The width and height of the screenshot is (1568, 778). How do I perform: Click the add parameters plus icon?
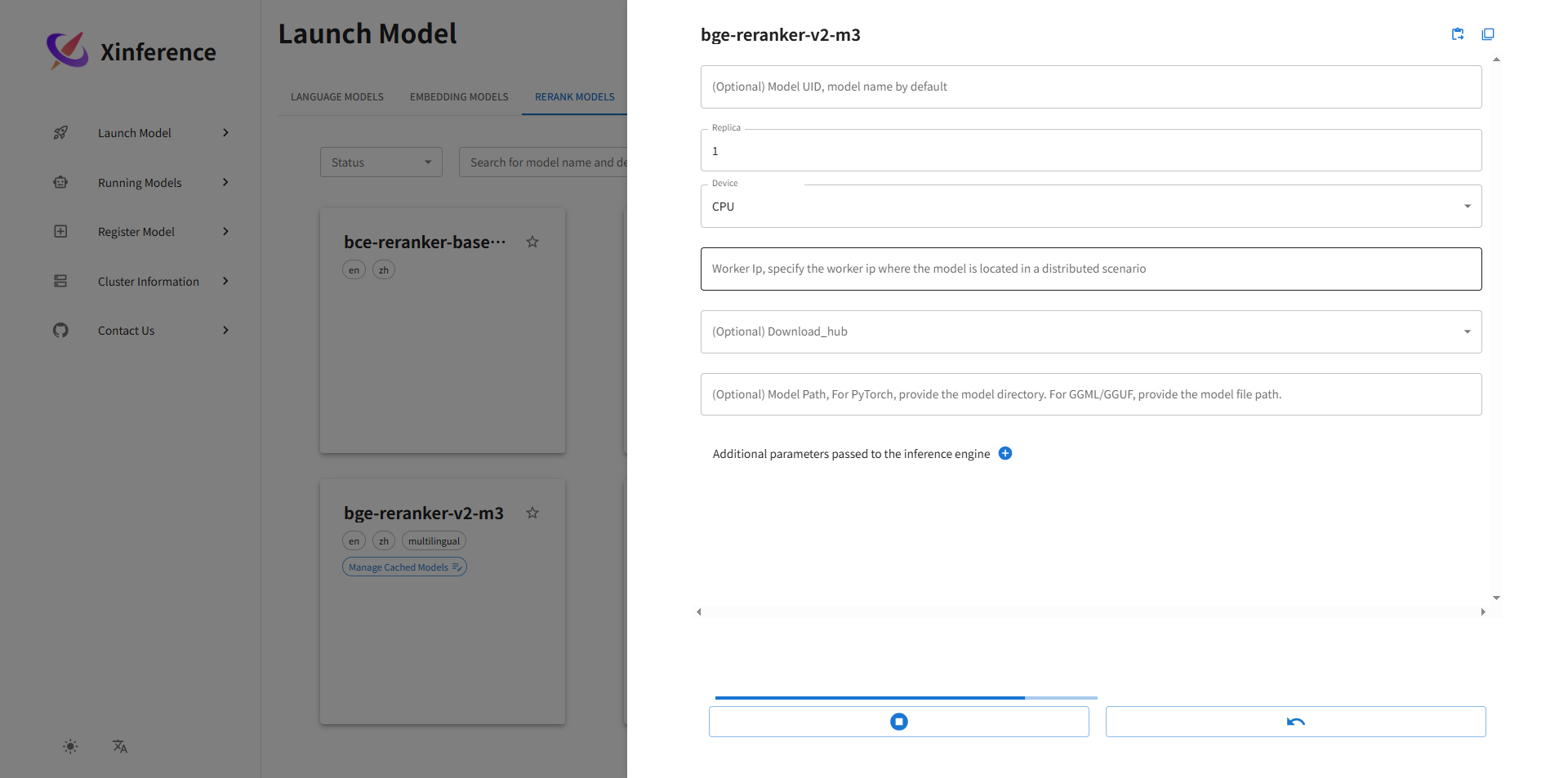click(1005, 454)
